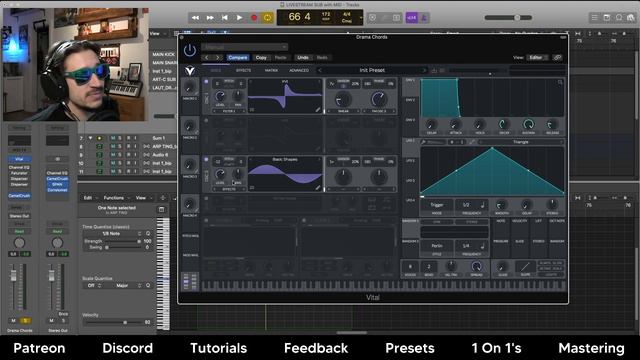Toggle oscillator 3 on/off switch
The image size is (640, 360).
pyautogui.click(x=206, y=160)
